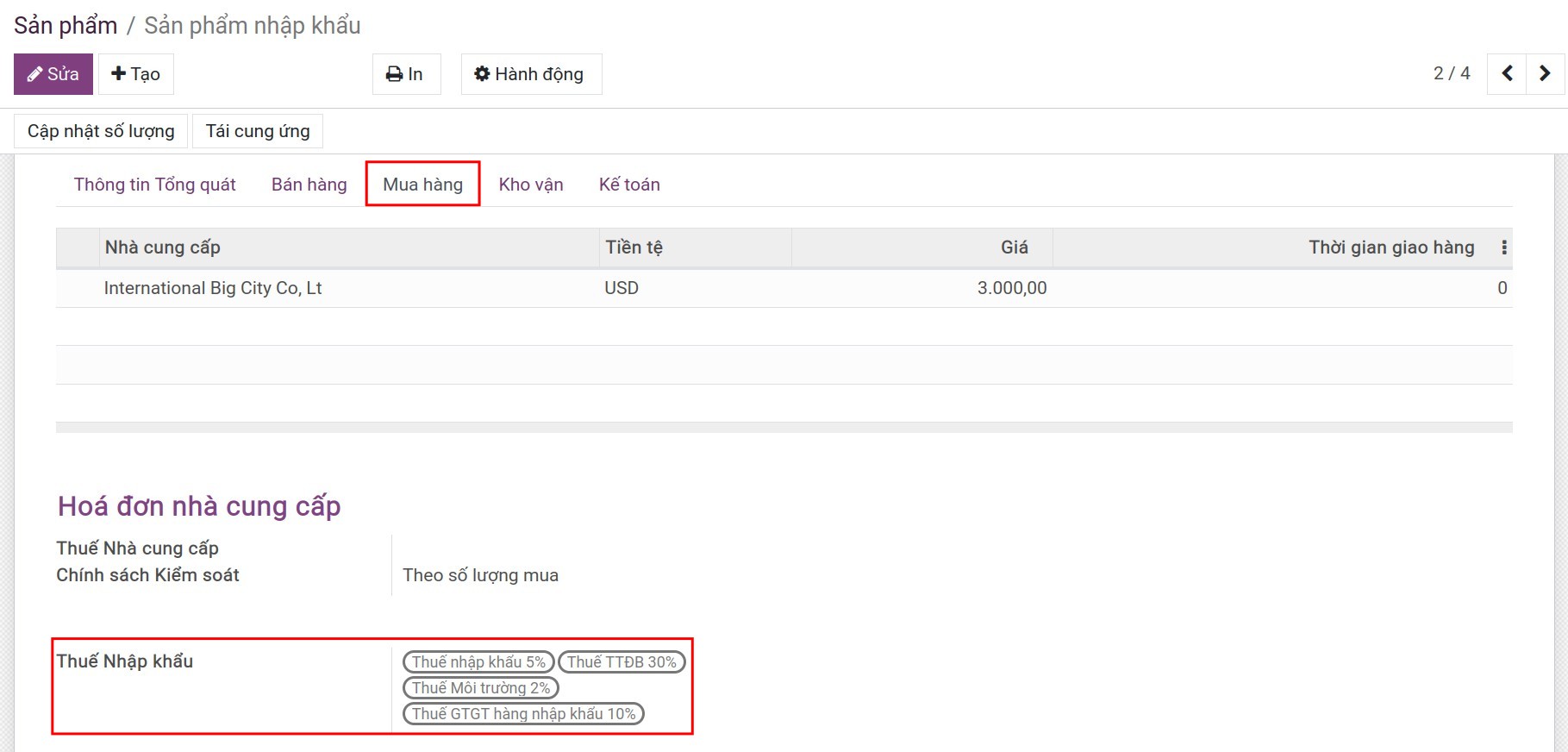This screenshot has width=1568, height=752.
Task: Sort by Giá column header
Action: pos(1014,248)
